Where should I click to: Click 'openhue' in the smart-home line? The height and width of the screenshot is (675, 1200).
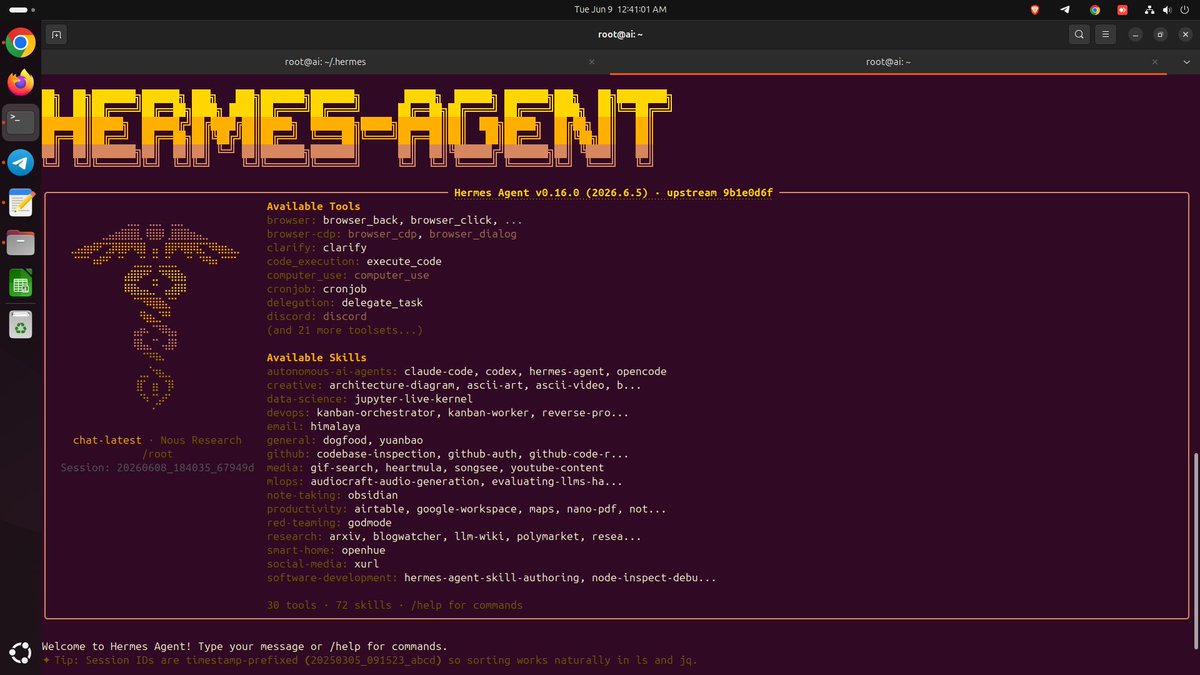click(363, 550)
